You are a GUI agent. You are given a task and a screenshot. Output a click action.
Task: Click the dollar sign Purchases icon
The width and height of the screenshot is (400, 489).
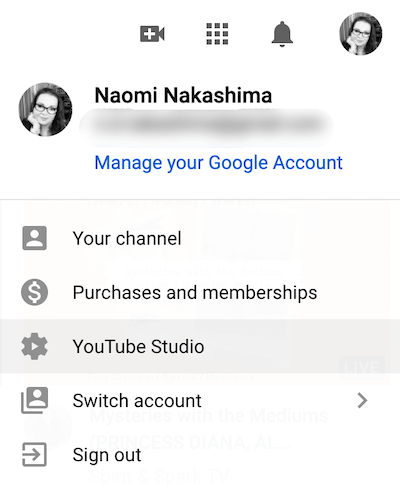(x=34, y=292)
